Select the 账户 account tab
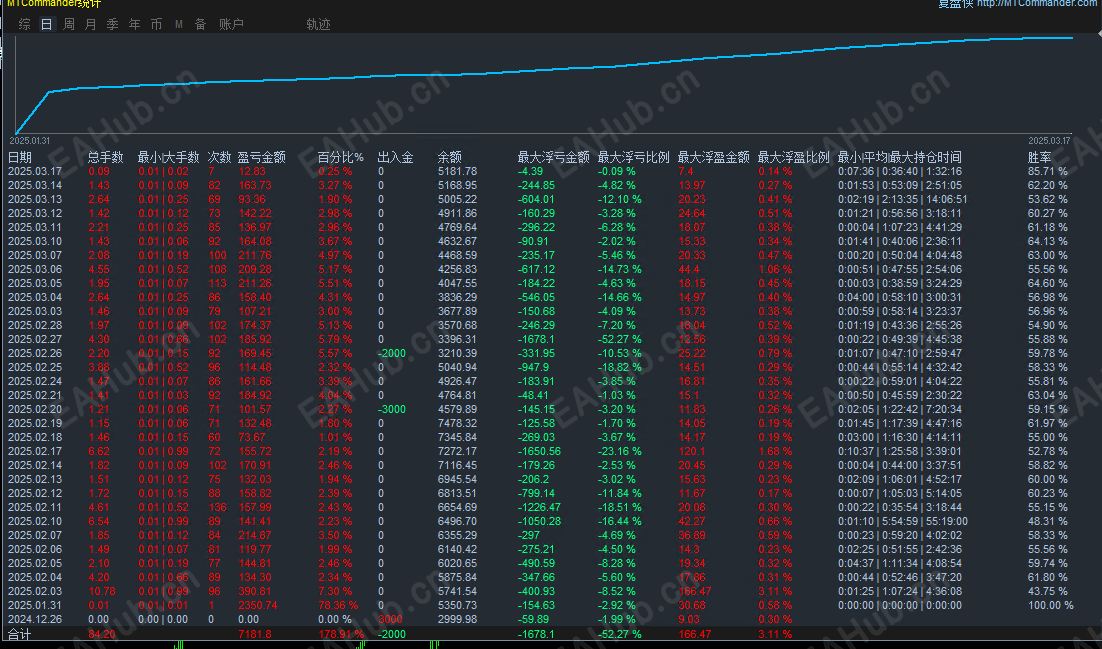The height and width of the screenshot is (649, 1102). tap(231, 24)
